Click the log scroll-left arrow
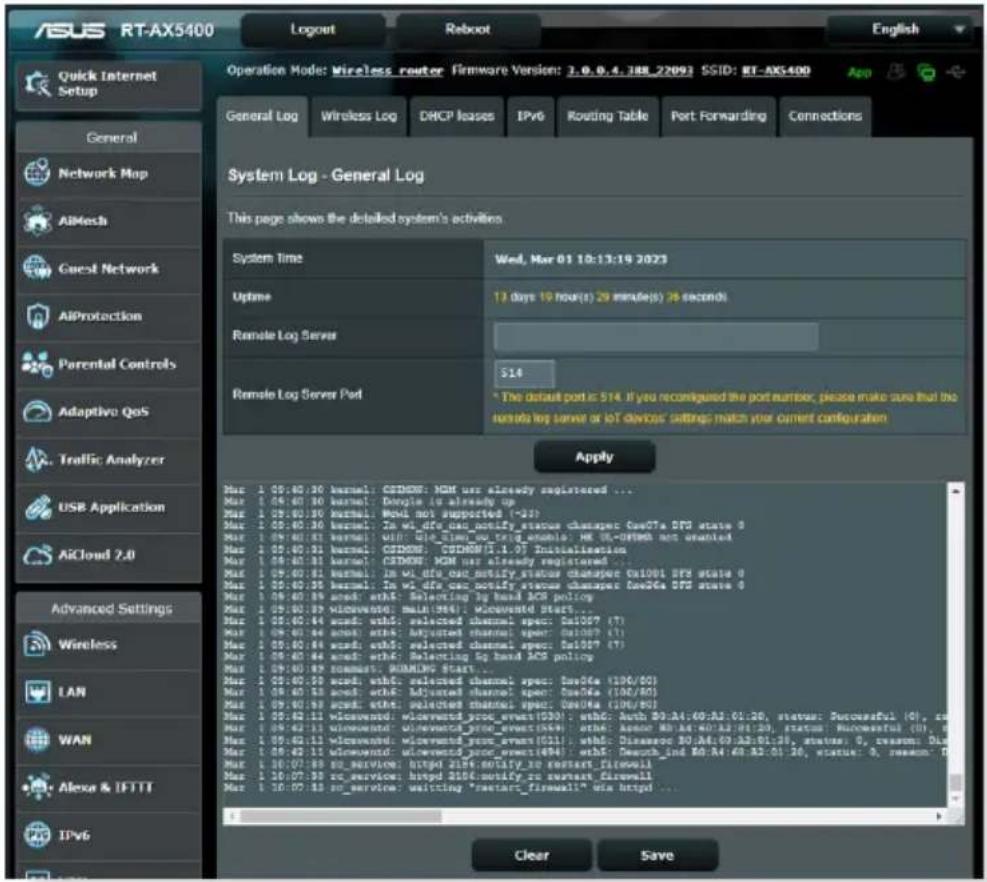 (x=232, y=817)
